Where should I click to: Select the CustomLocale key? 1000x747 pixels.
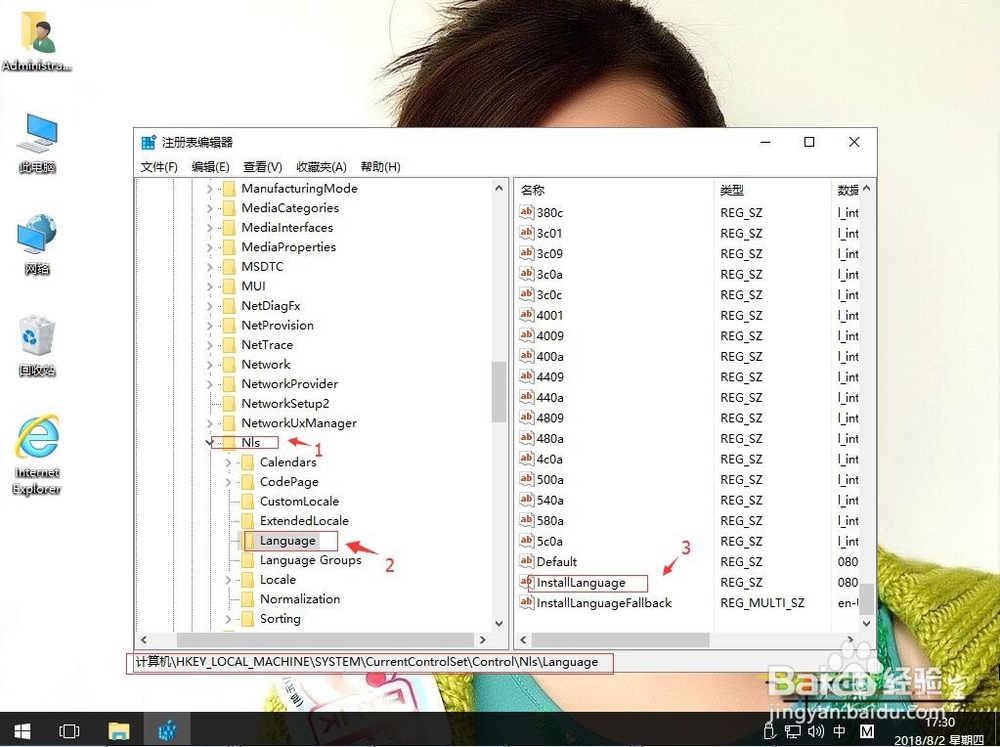(299, 501)
